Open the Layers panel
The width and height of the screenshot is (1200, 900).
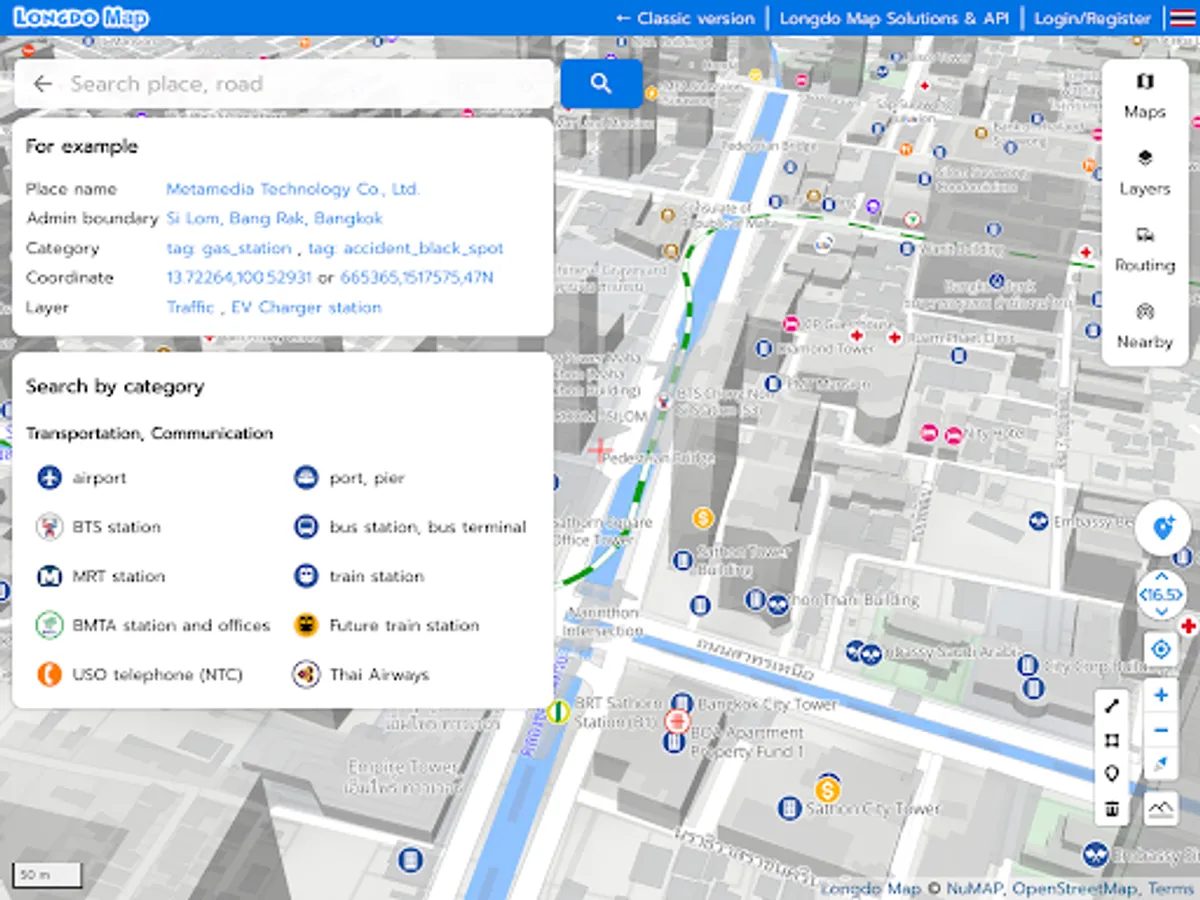pos(1145,174)
